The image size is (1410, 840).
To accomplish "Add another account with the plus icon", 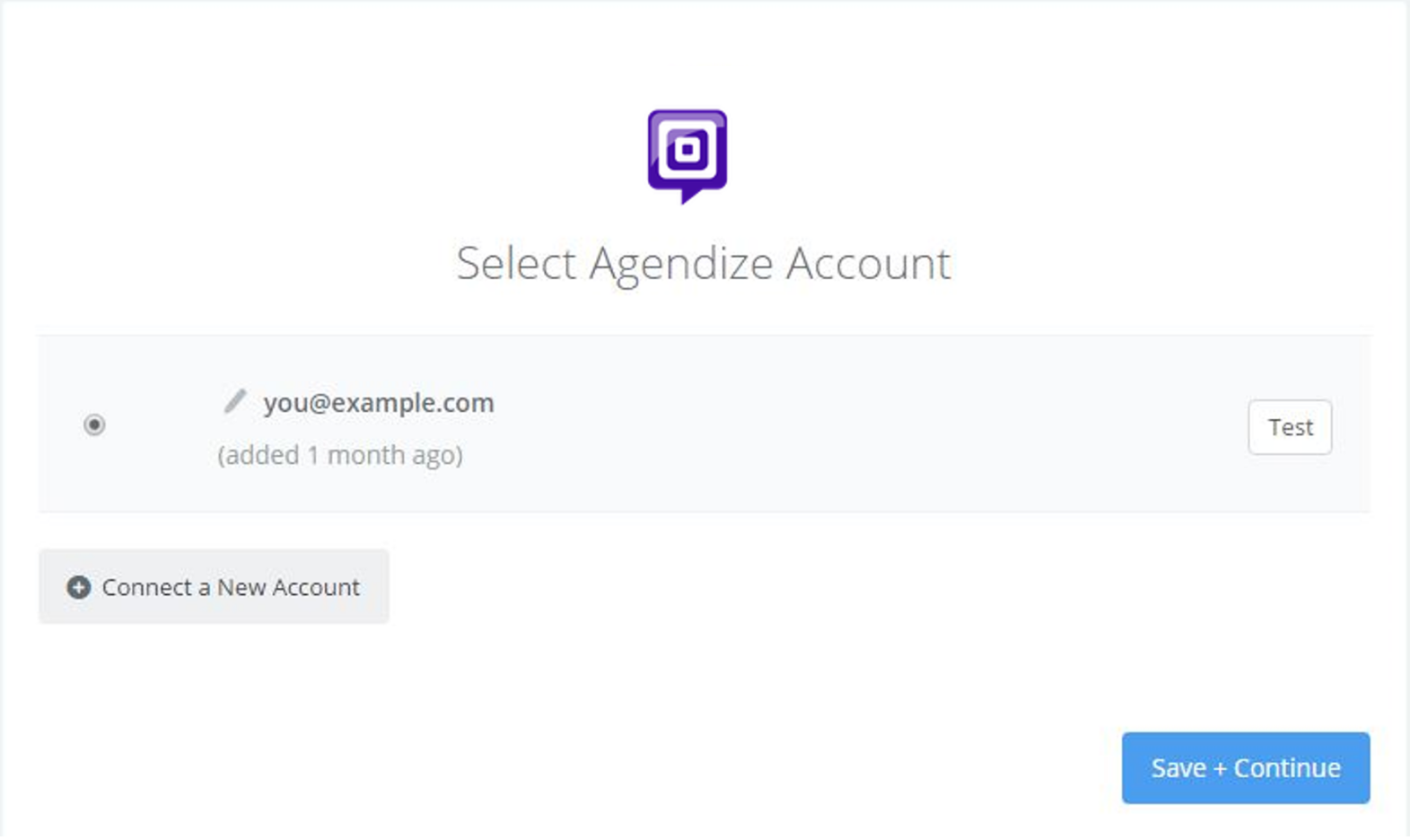I will [79, 587].
